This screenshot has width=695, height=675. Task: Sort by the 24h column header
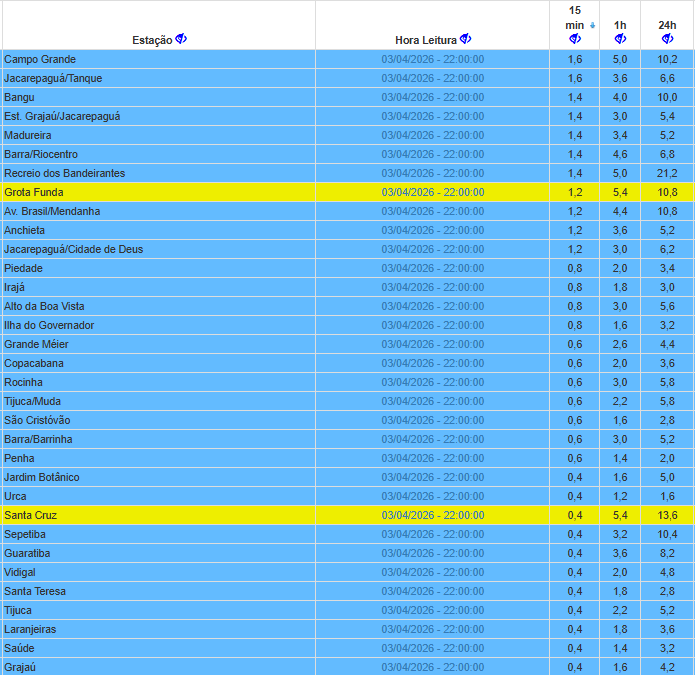point(667,25)
